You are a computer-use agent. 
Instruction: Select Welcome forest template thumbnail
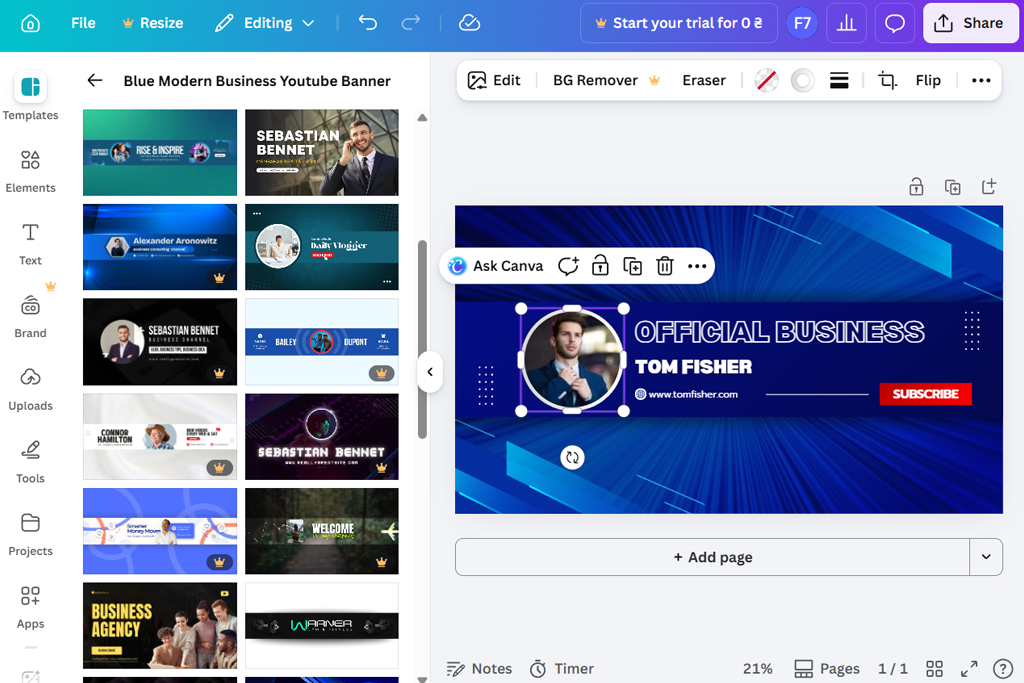coord(321,531)
